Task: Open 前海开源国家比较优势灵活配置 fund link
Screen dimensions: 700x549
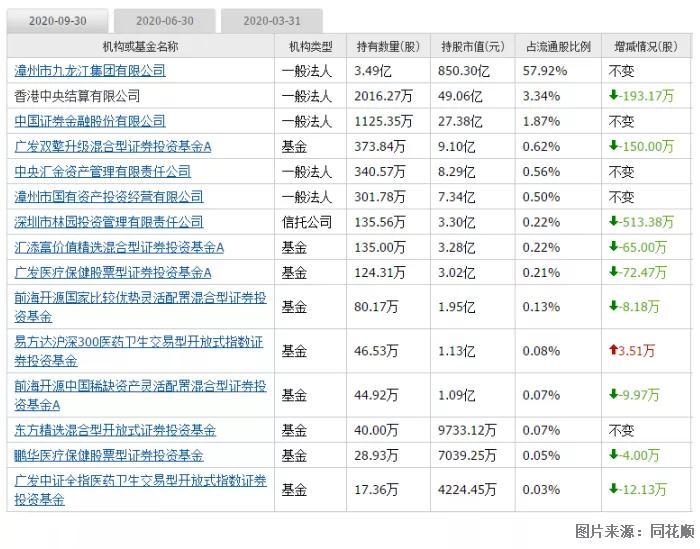Action: (140, 307)
